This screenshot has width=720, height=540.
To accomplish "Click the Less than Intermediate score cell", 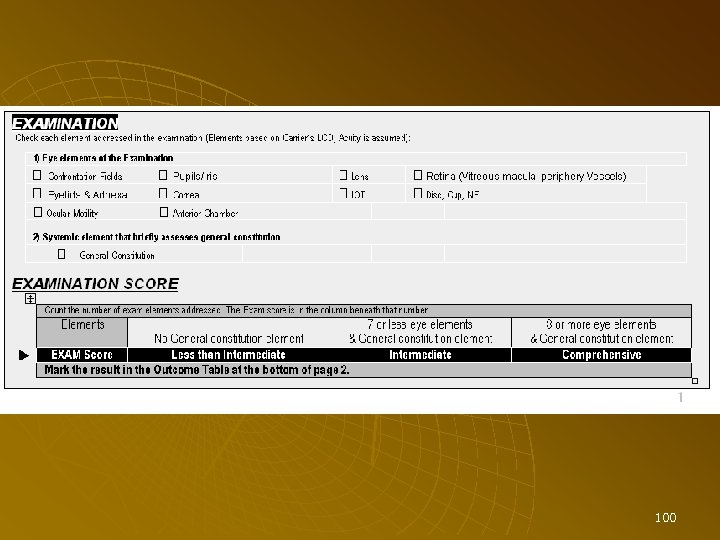I will pos(228,355).
